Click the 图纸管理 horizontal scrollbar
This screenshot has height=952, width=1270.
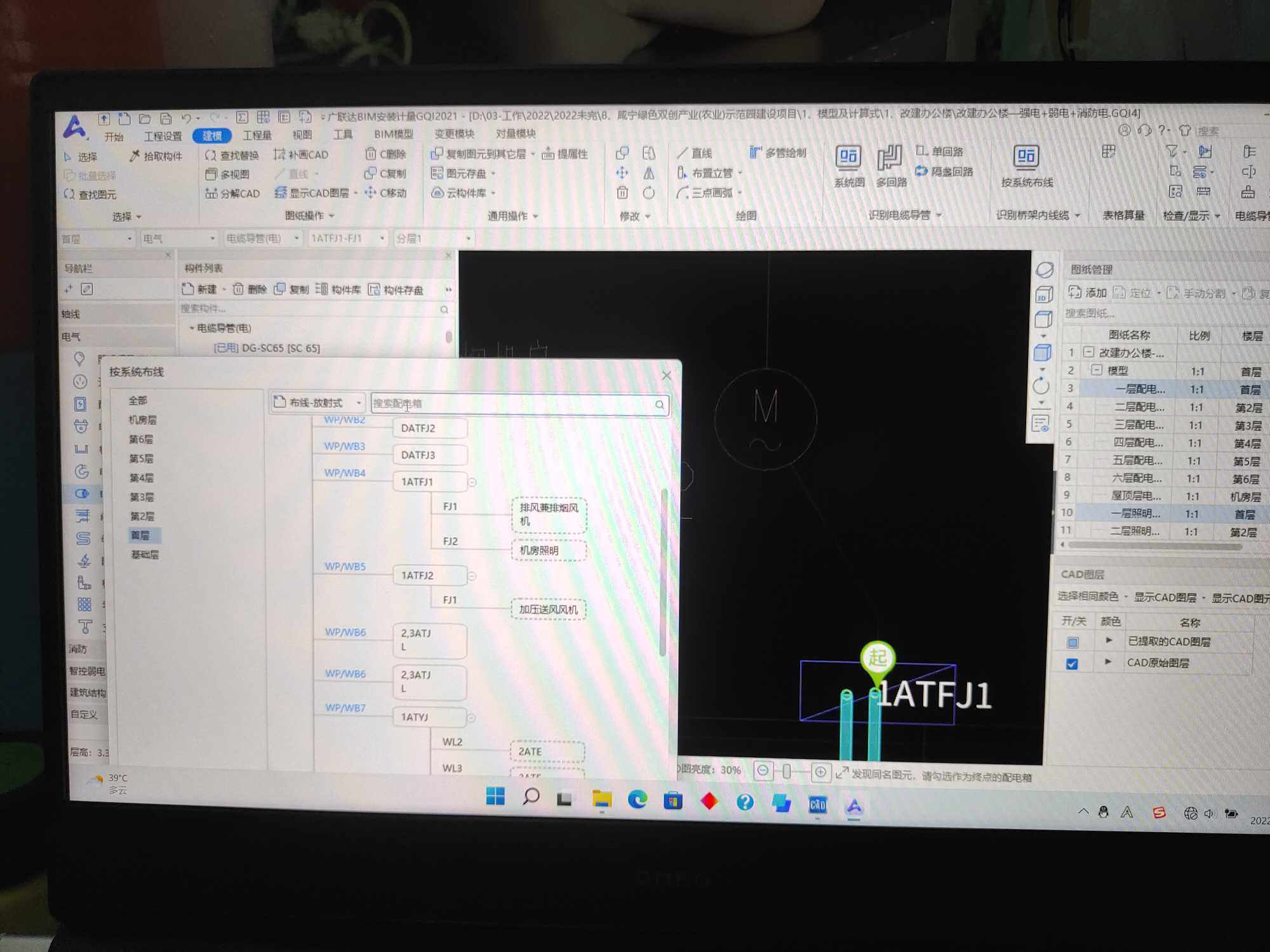(x=1155, y=545)
